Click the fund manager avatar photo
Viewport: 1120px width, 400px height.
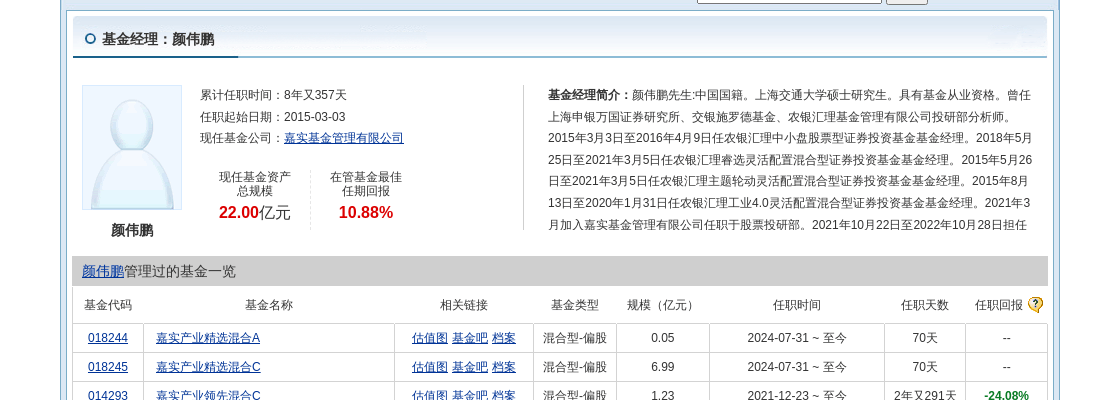132,148
